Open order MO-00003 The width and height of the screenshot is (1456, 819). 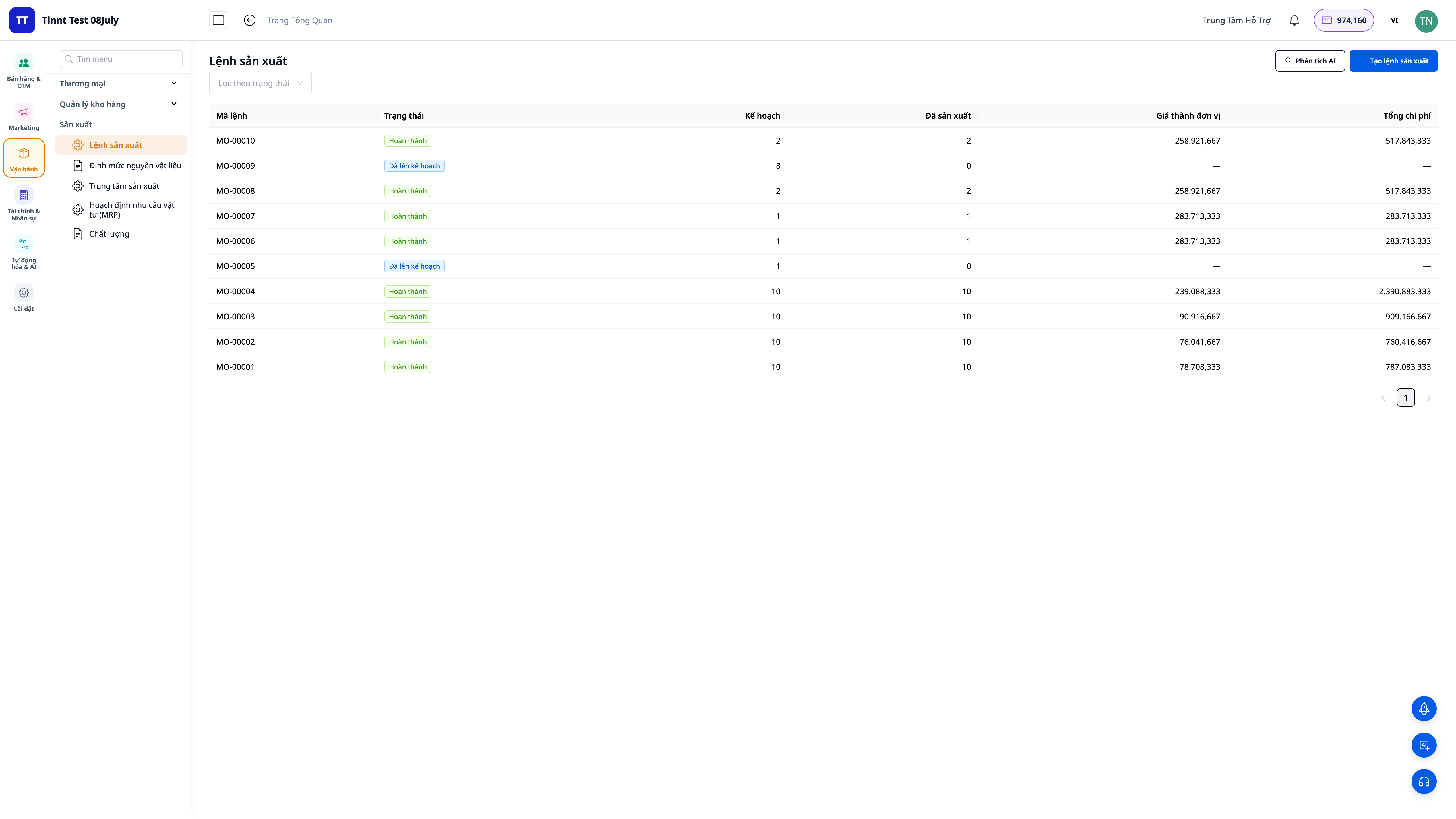pos(235,317)
